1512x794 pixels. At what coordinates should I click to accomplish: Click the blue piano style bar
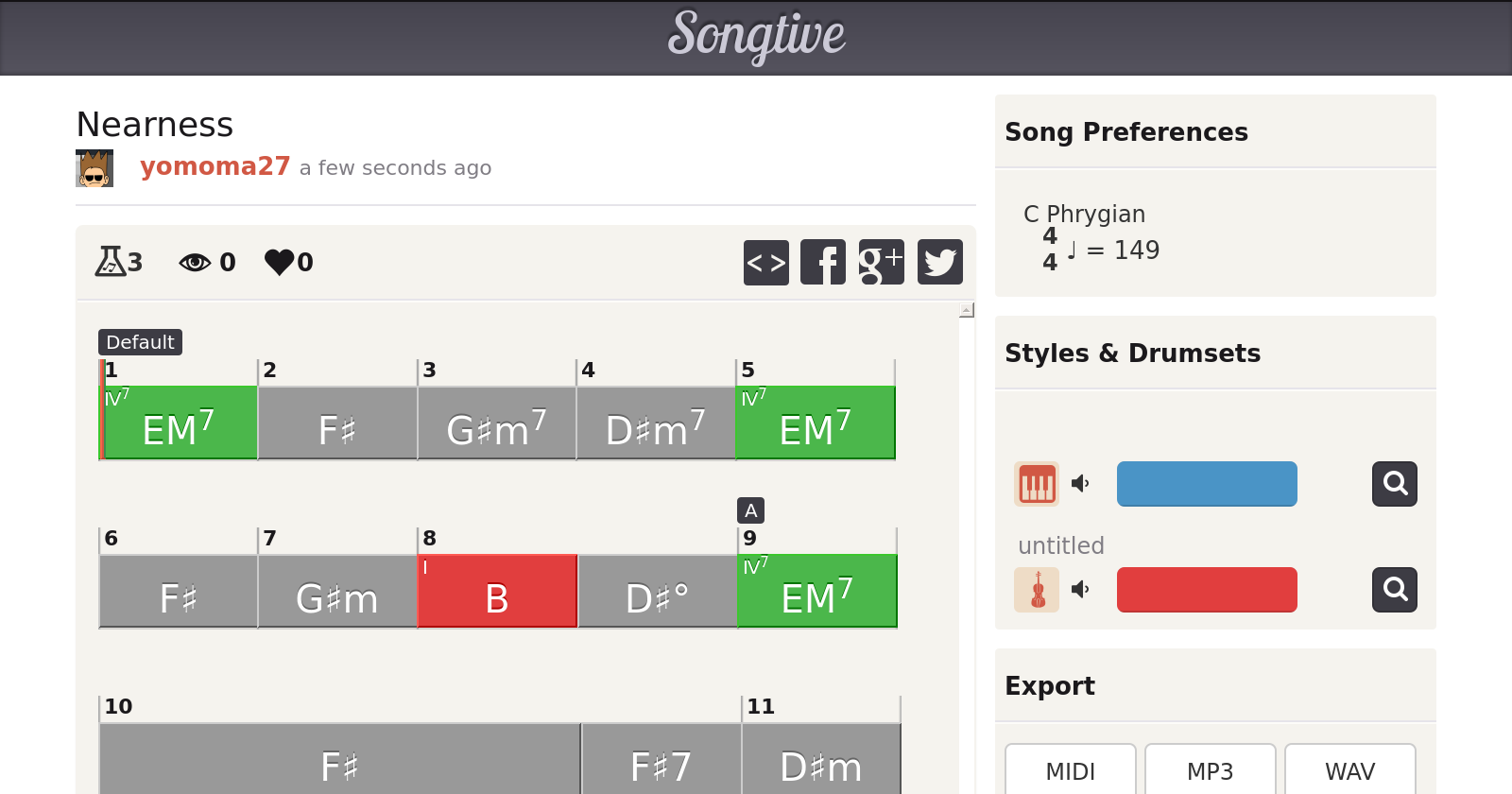pos(1207,484)
